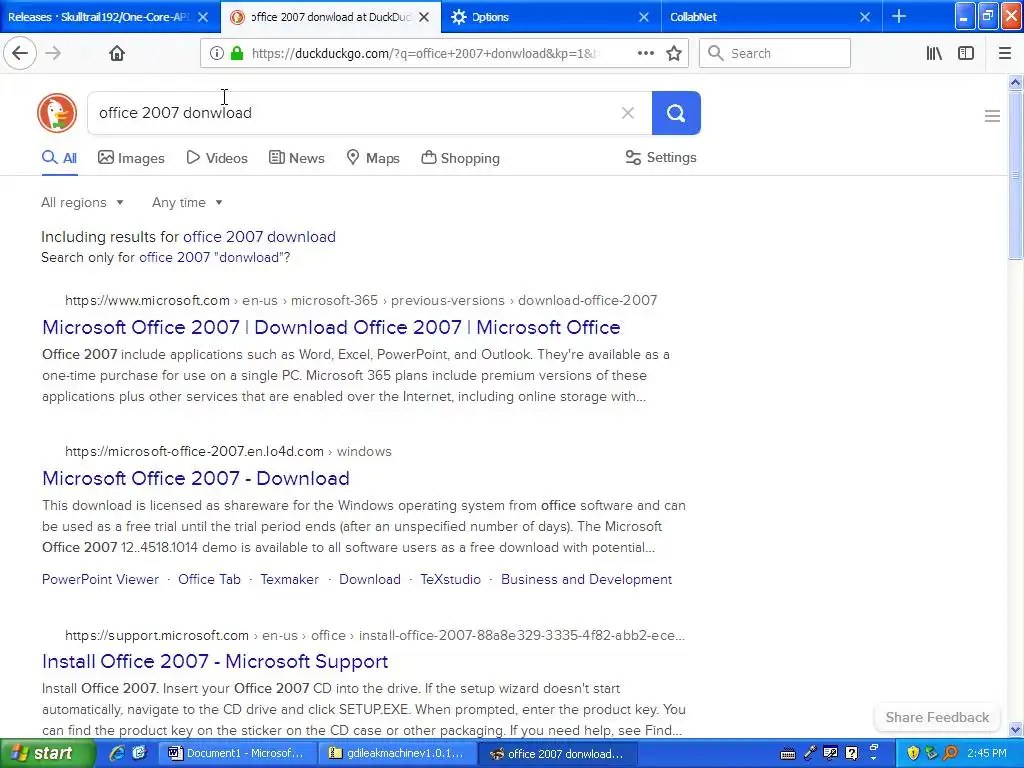Bookmark this page with the star icon

674,54
